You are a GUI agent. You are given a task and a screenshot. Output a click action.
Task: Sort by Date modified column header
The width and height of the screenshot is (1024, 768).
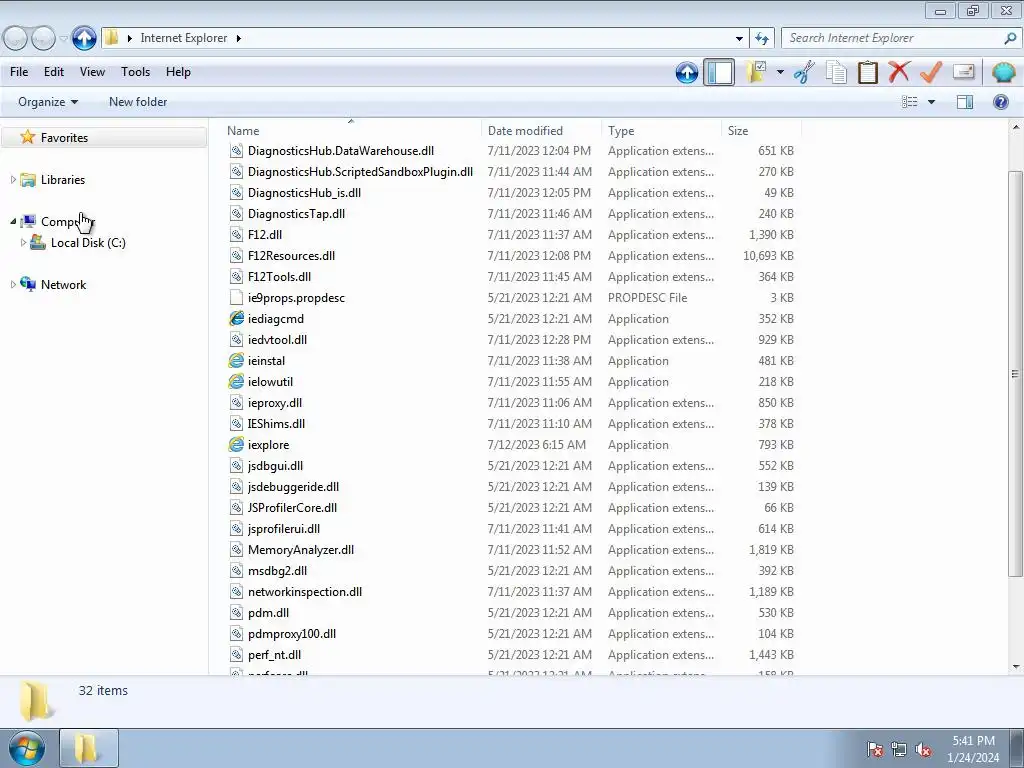(x=541, y=131)
